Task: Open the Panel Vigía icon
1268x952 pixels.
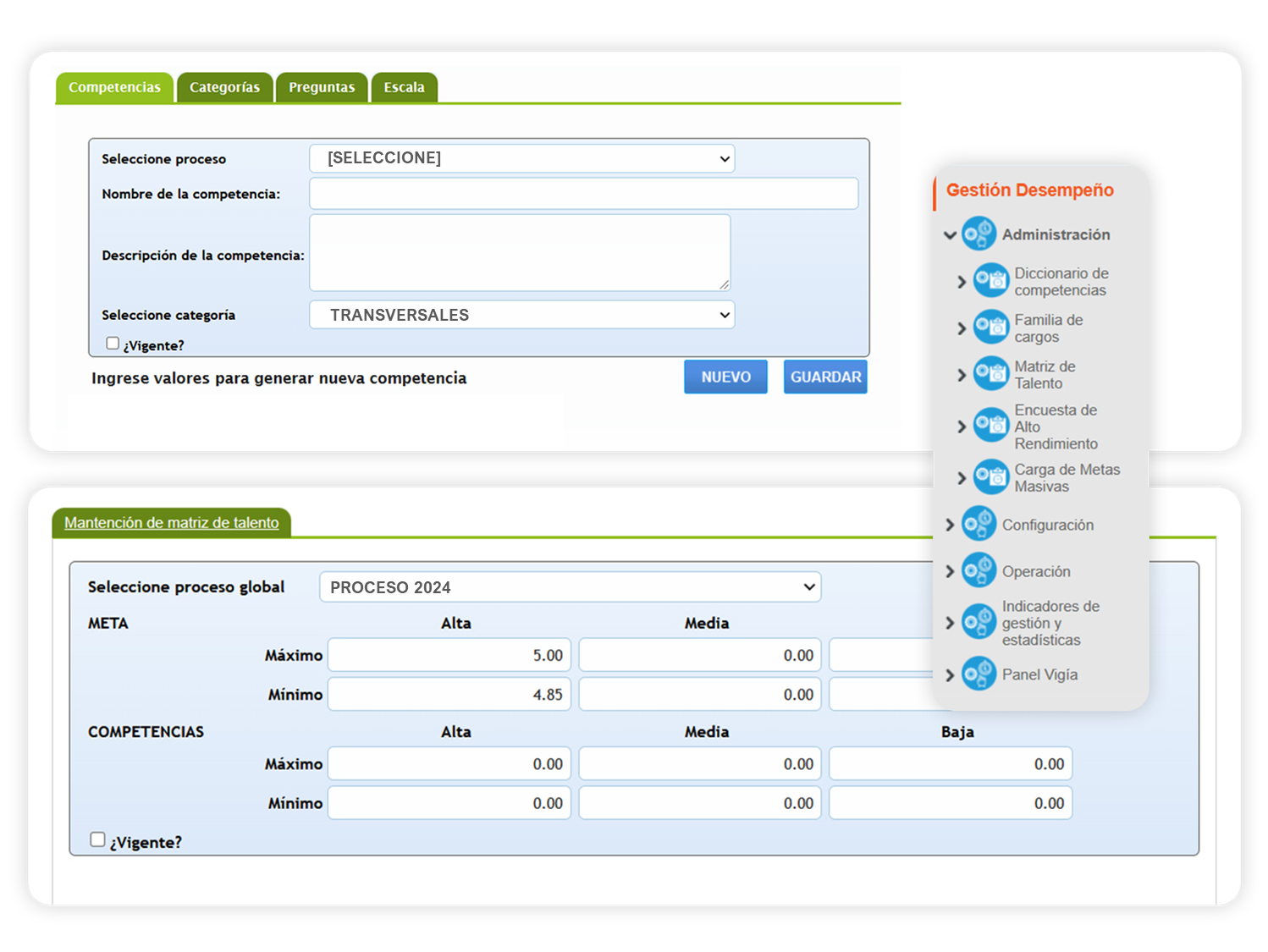Action: [x=979, y=674]
